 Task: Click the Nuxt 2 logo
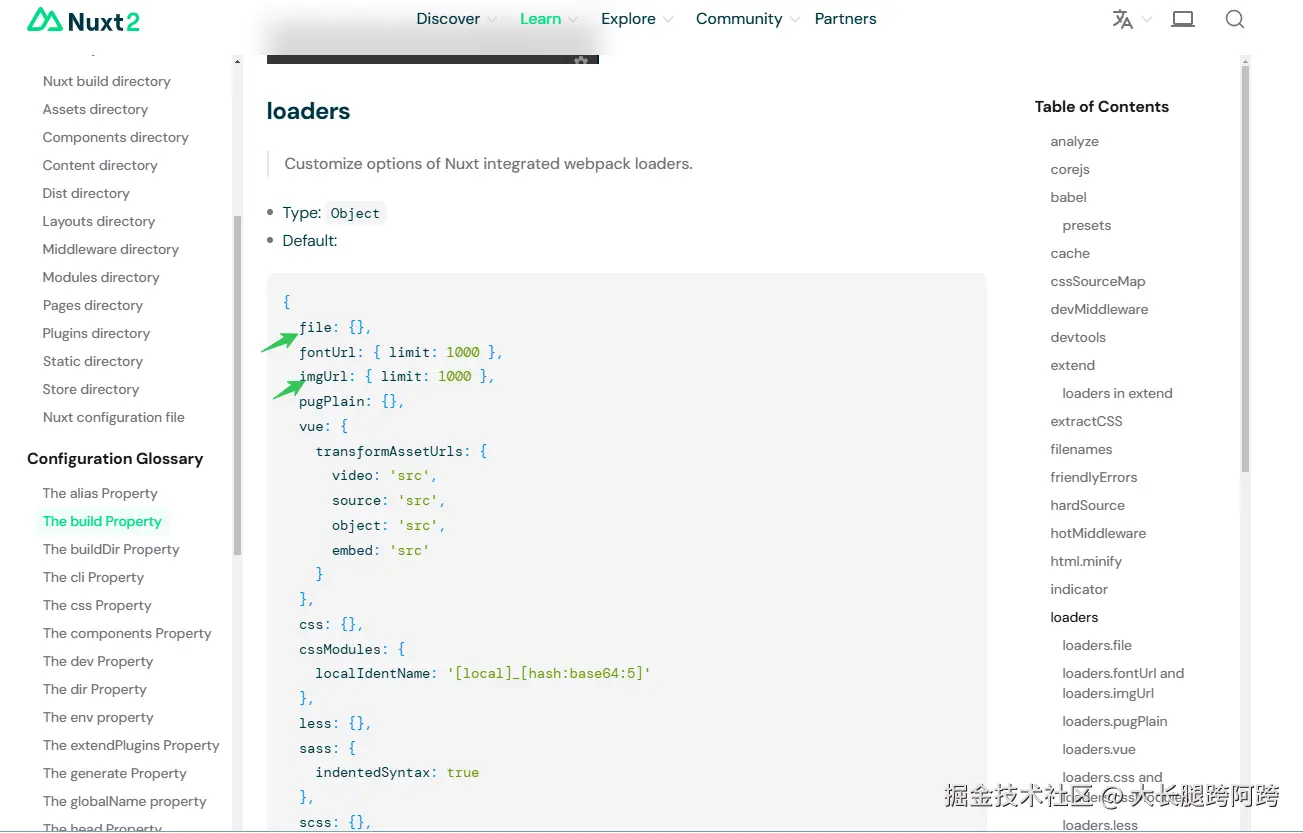(x=83, y=19)
